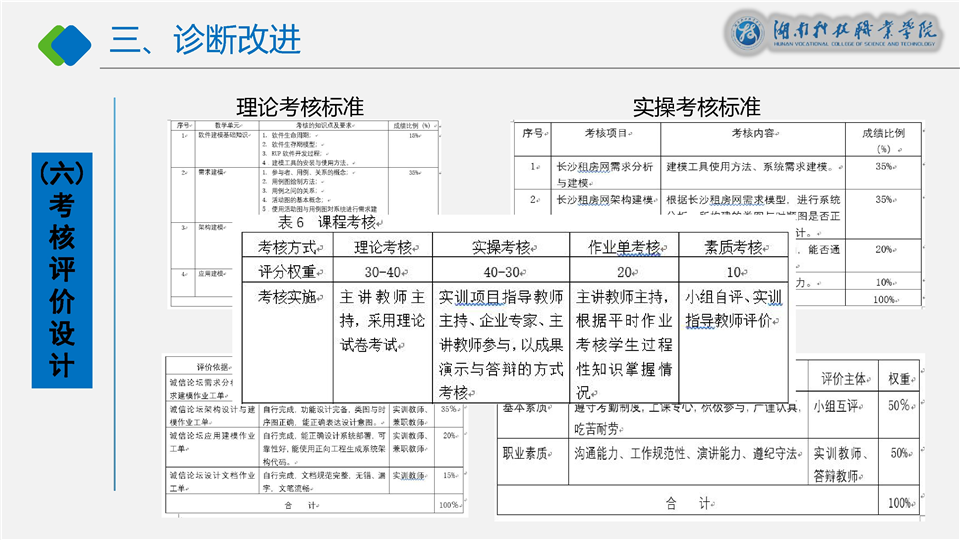Select the slide title 三、诊断改进

(x=205, y=40)
